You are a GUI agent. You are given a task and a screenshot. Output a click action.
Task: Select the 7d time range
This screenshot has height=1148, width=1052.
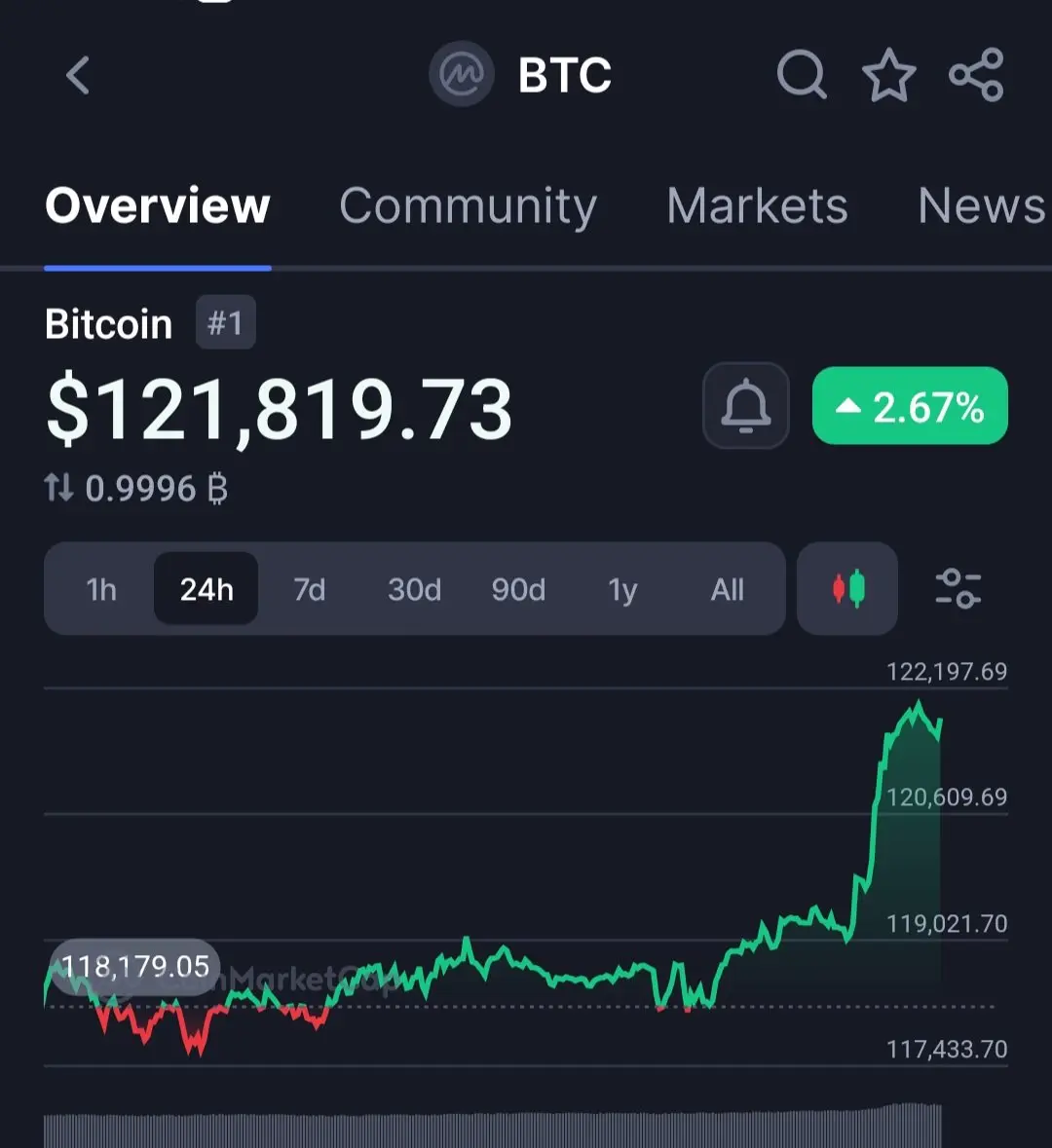point(310,589)
